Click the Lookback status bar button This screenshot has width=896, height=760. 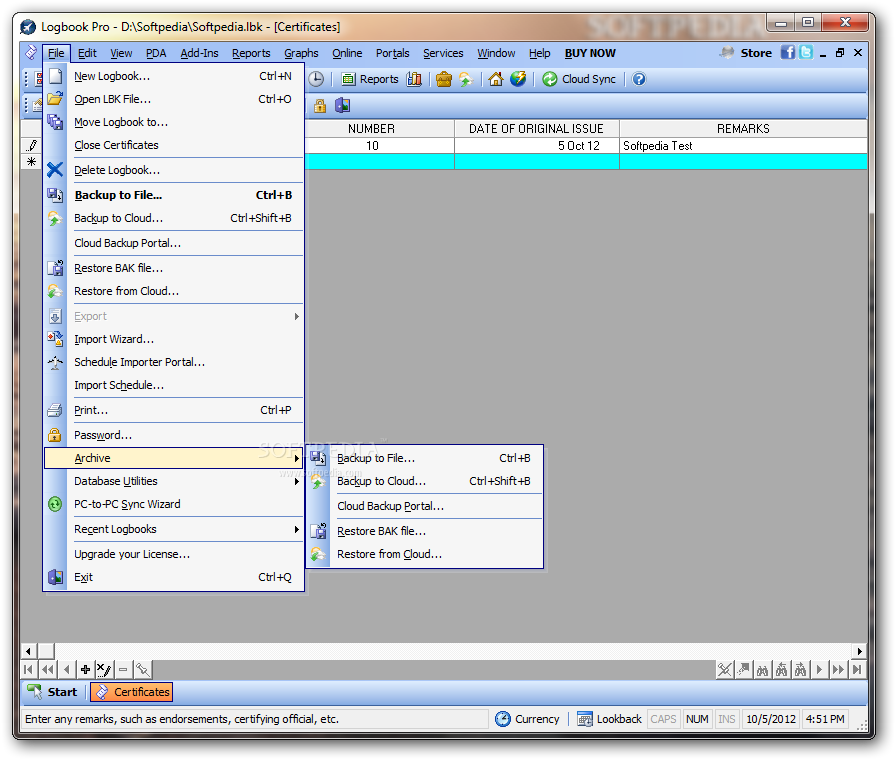[x=609, y=719]
